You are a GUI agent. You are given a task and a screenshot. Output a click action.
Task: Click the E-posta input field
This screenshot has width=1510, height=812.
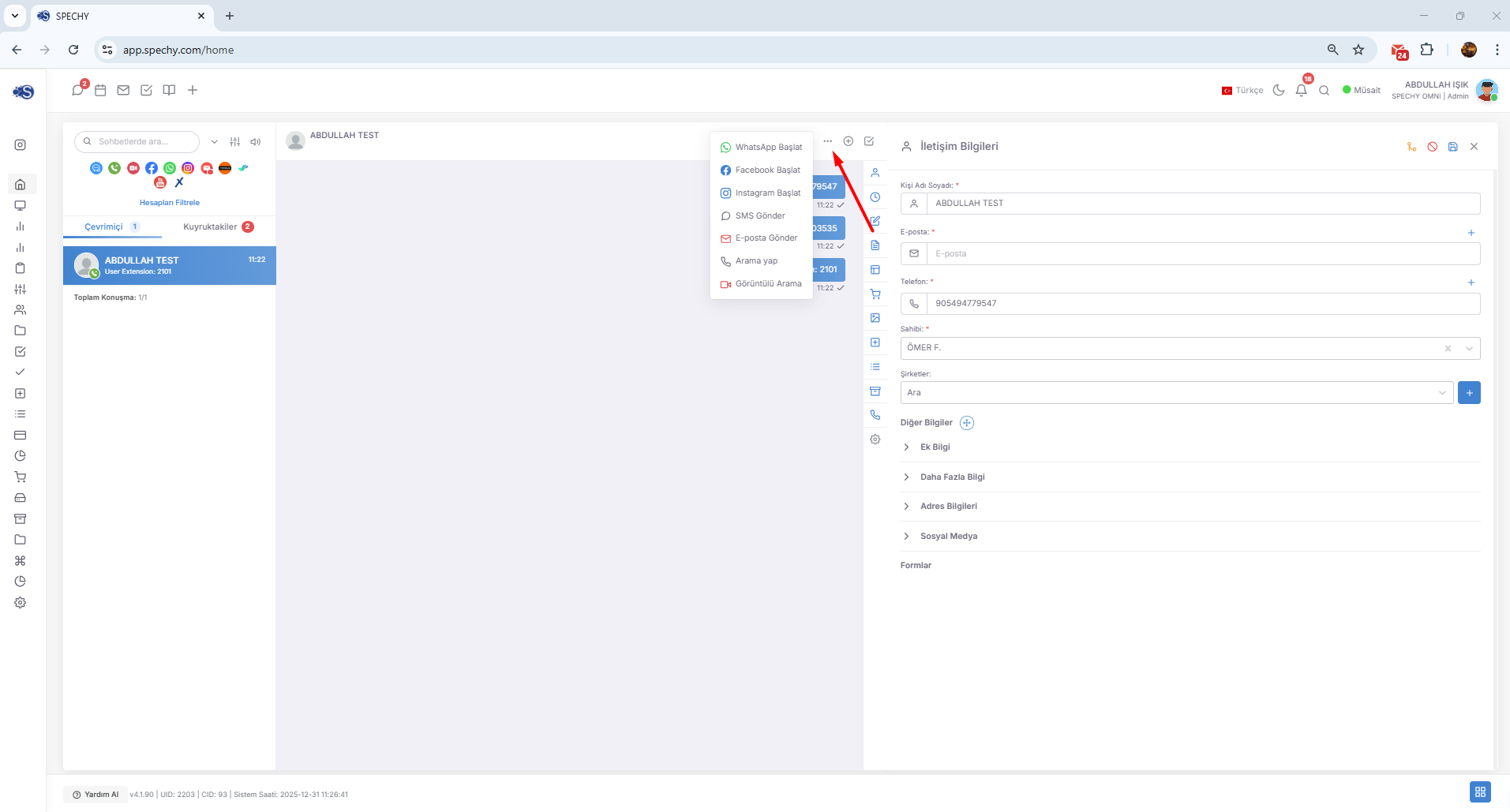[x=1203, y=254]
